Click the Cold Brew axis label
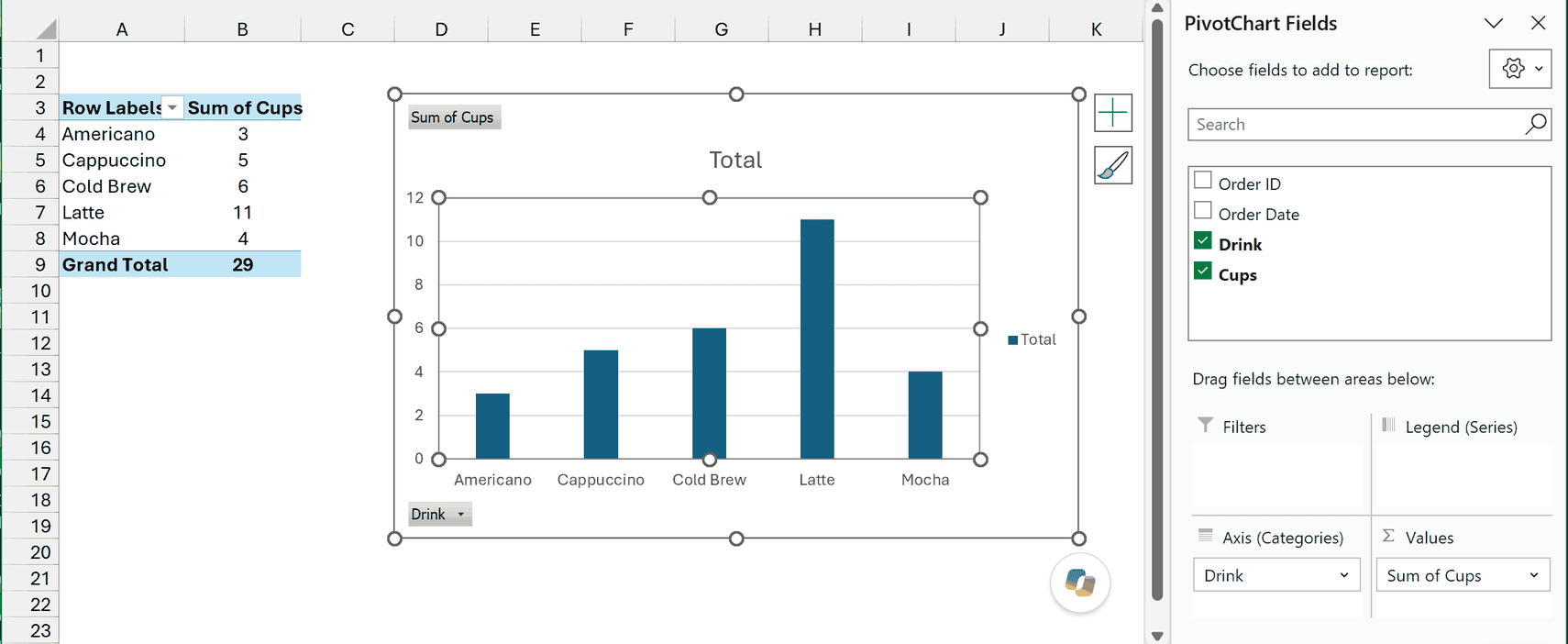This screenshot has height=644, width=1568. tap(709, 480)
